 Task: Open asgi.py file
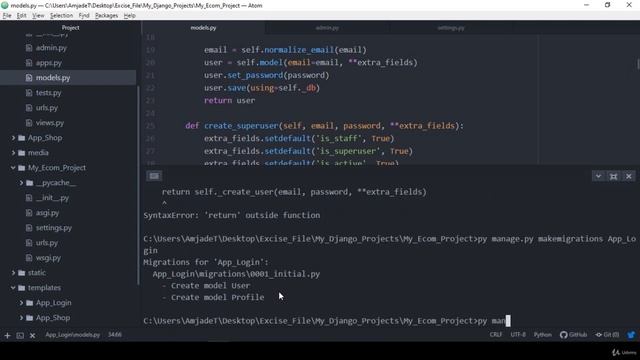tap(47, 213)
